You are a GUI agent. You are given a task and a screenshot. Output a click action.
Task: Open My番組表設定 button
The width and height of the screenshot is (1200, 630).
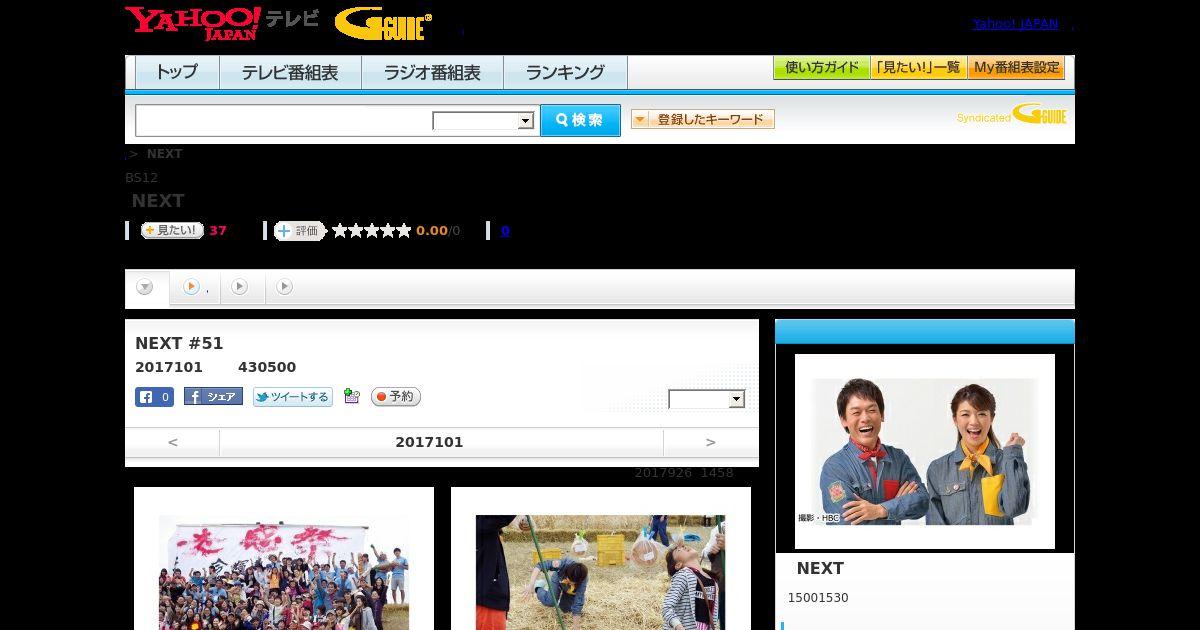1016,68
